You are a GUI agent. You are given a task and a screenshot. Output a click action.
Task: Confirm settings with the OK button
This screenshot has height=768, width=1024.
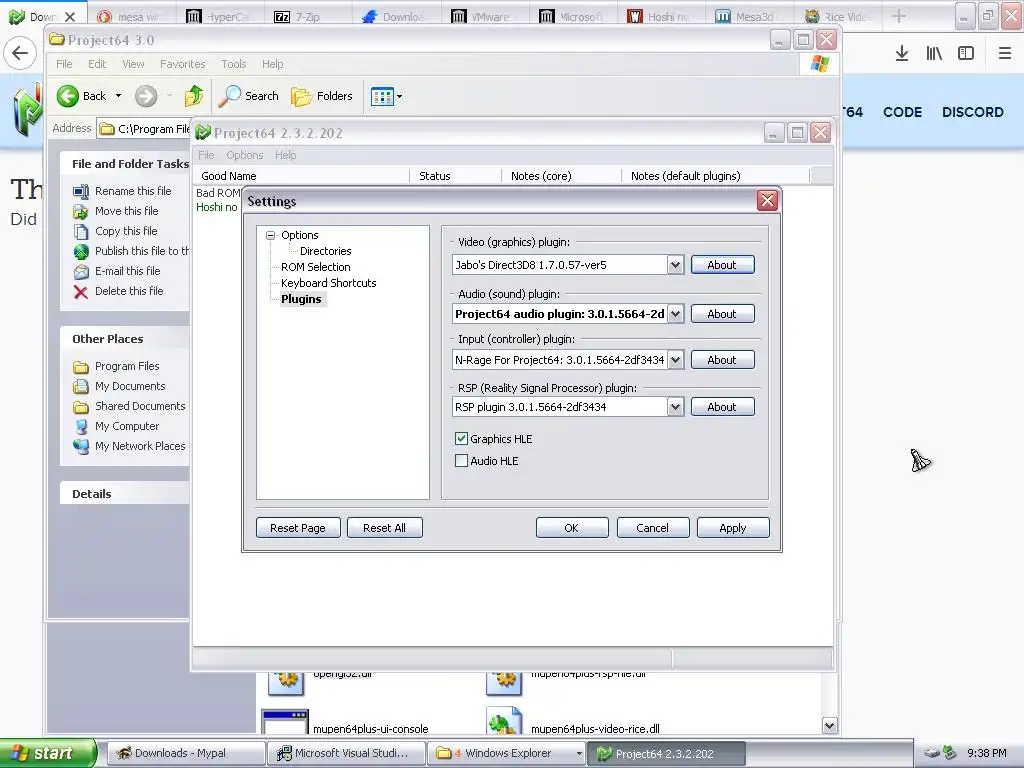click(x=572, y=528)
